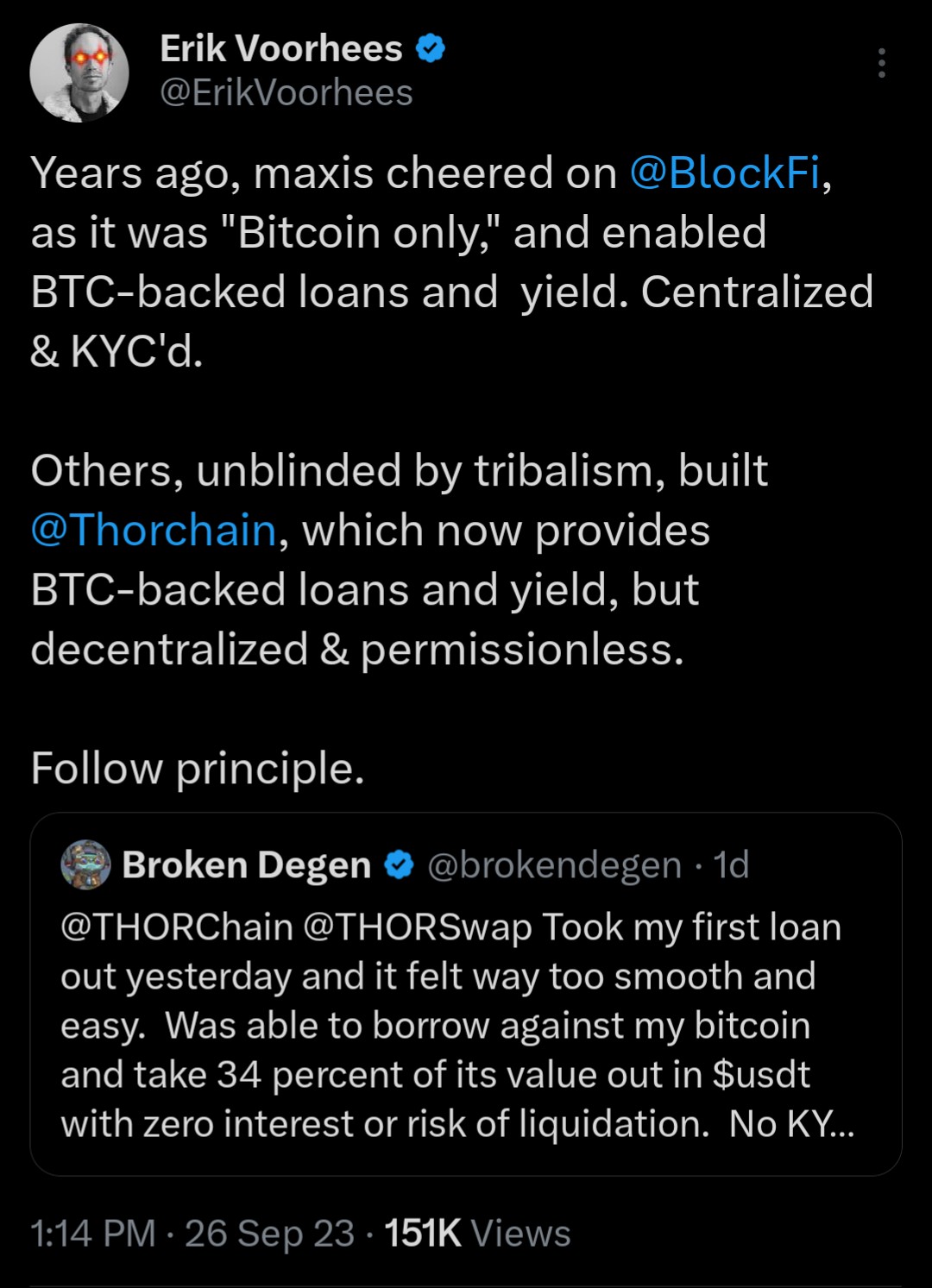This screenshot has width=932, height=1288.
Task: Click the 26 Sep 23 date
Action: click(x=269, y=1234)
